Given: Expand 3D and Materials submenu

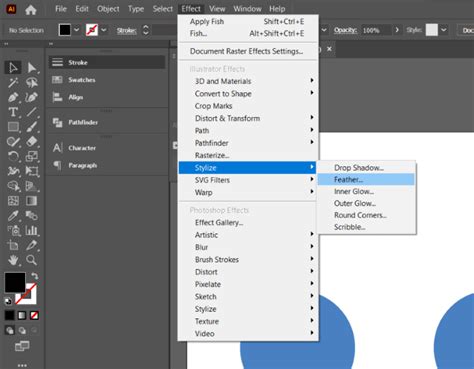Looking at the screenshot, I should [x=248, y=81].
